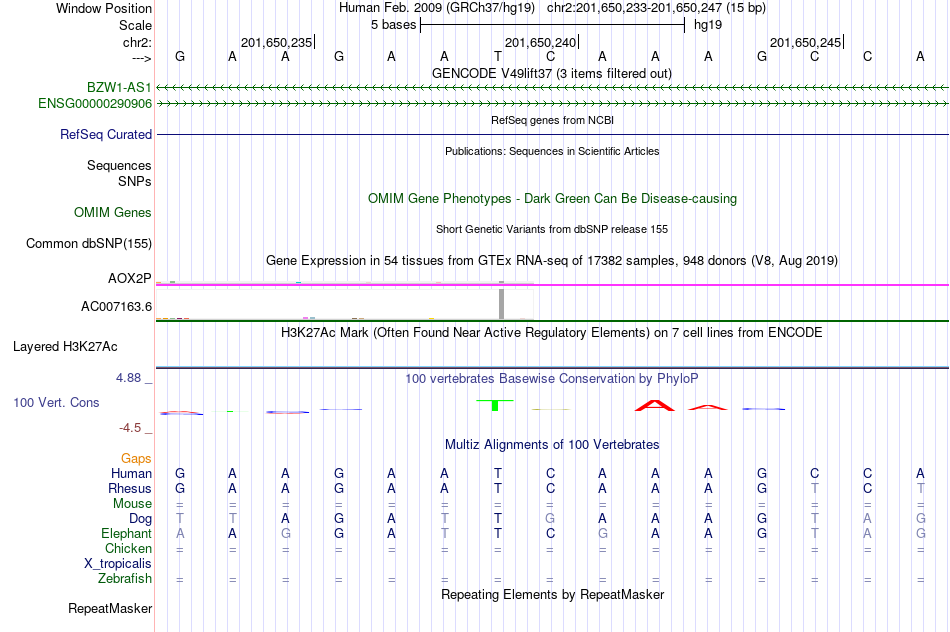Image resolution: width=950 pixels, height=632 pixels.
Task: Click the OMIM Gene Phenotypes track title
Action: [x=553, y=199]
